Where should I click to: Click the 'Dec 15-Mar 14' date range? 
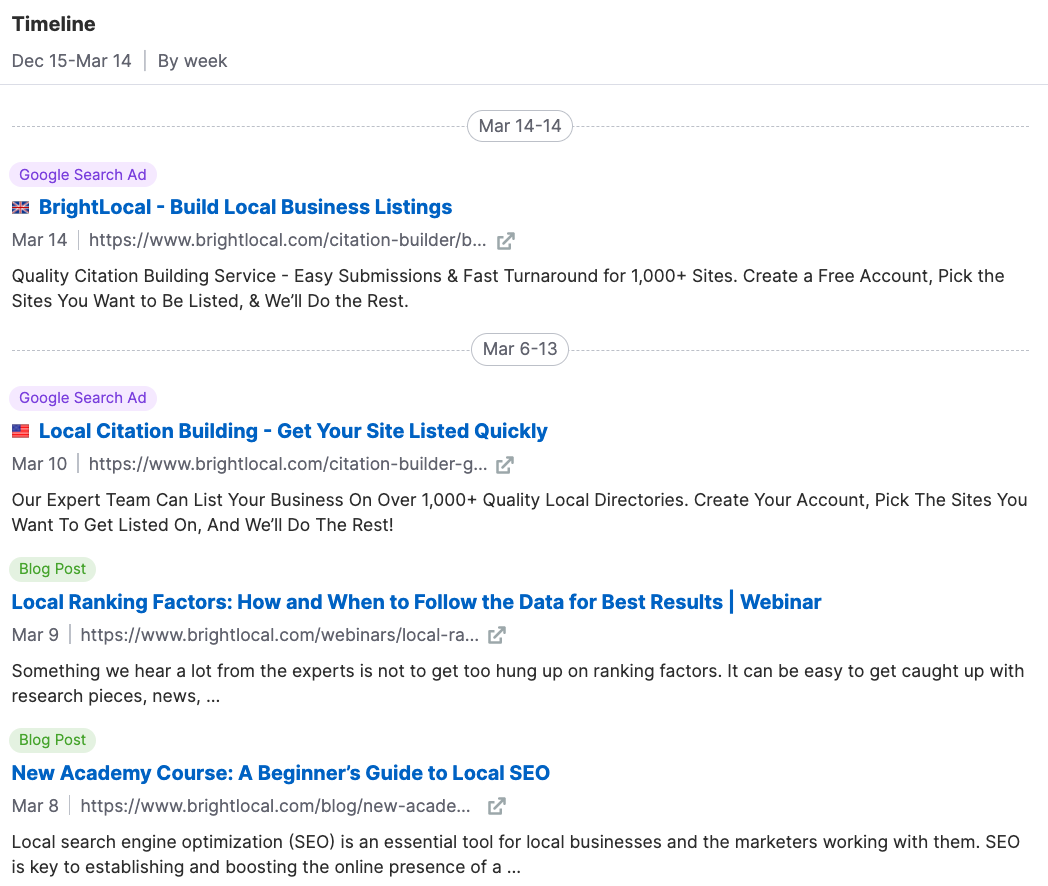tap(72, 61)
